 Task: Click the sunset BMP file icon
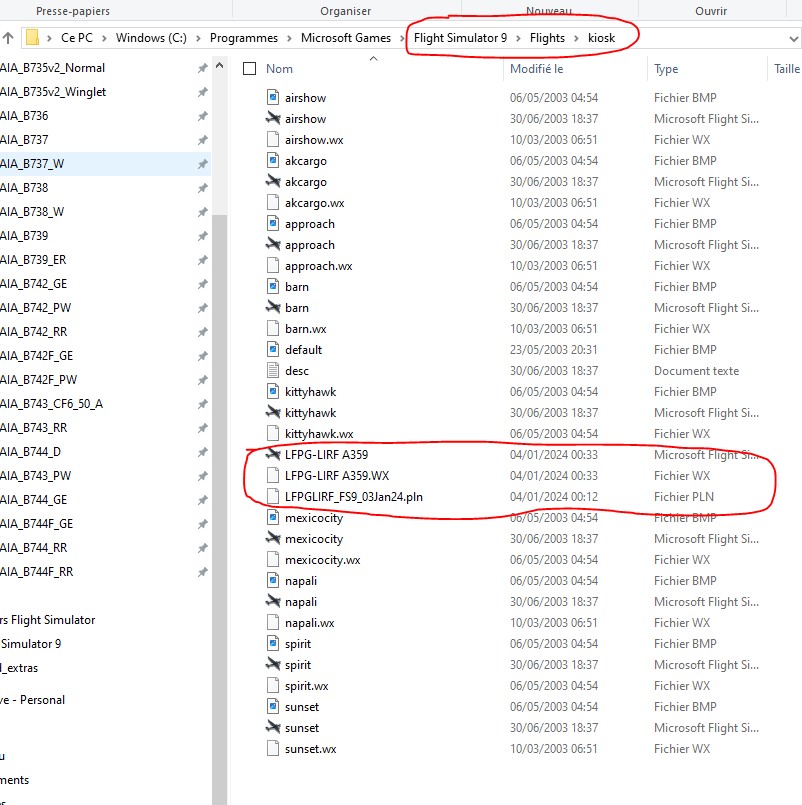(x=273, y=706)
